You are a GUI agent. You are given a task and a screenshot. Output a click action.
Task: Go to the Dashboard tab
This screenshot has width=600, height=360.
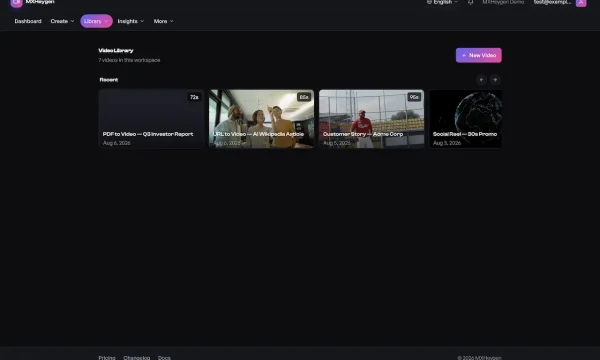tap(28, 21)
